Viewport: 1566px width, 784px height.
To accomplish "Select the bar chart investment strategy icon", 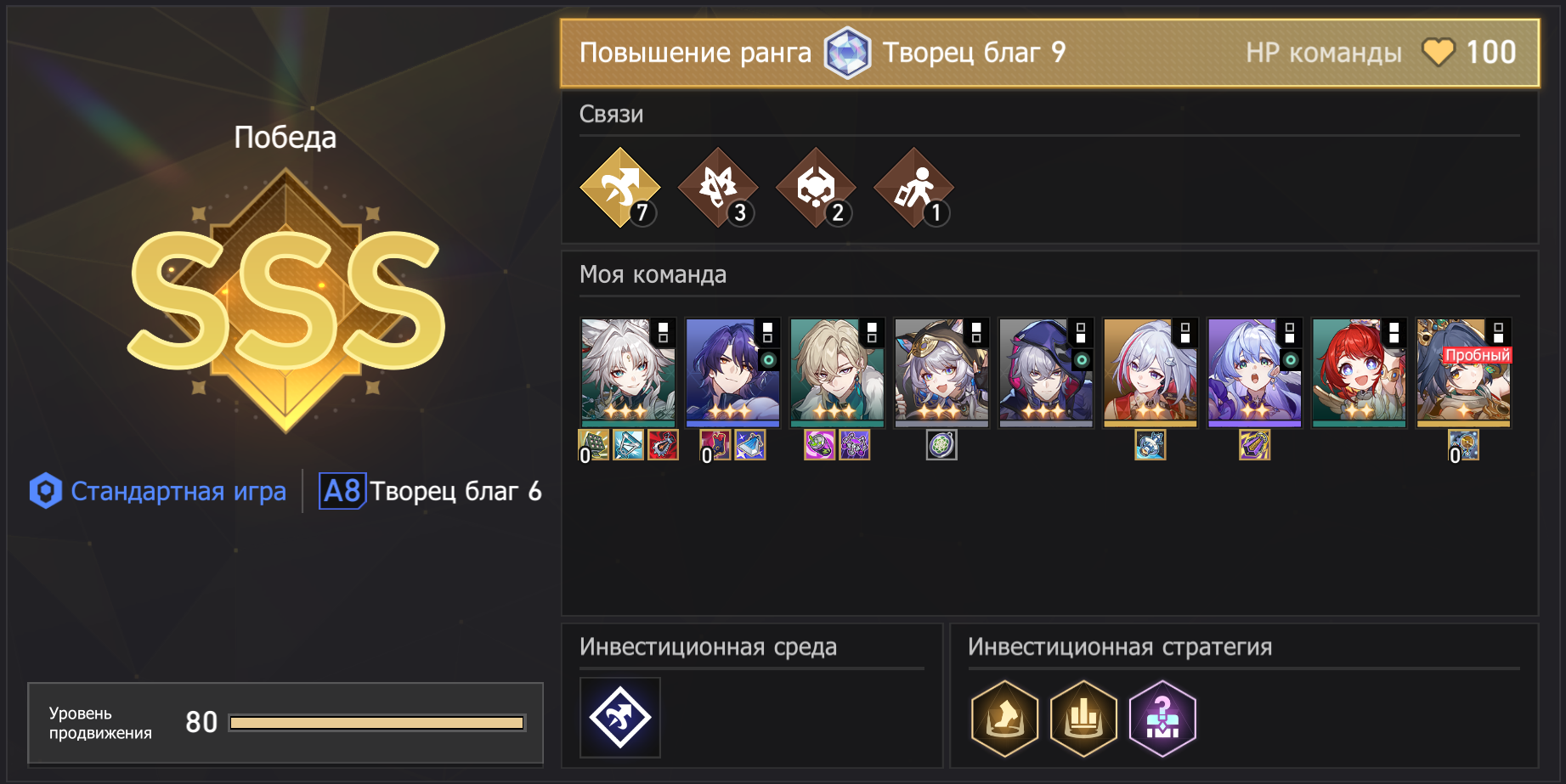I will (1083, 719).
